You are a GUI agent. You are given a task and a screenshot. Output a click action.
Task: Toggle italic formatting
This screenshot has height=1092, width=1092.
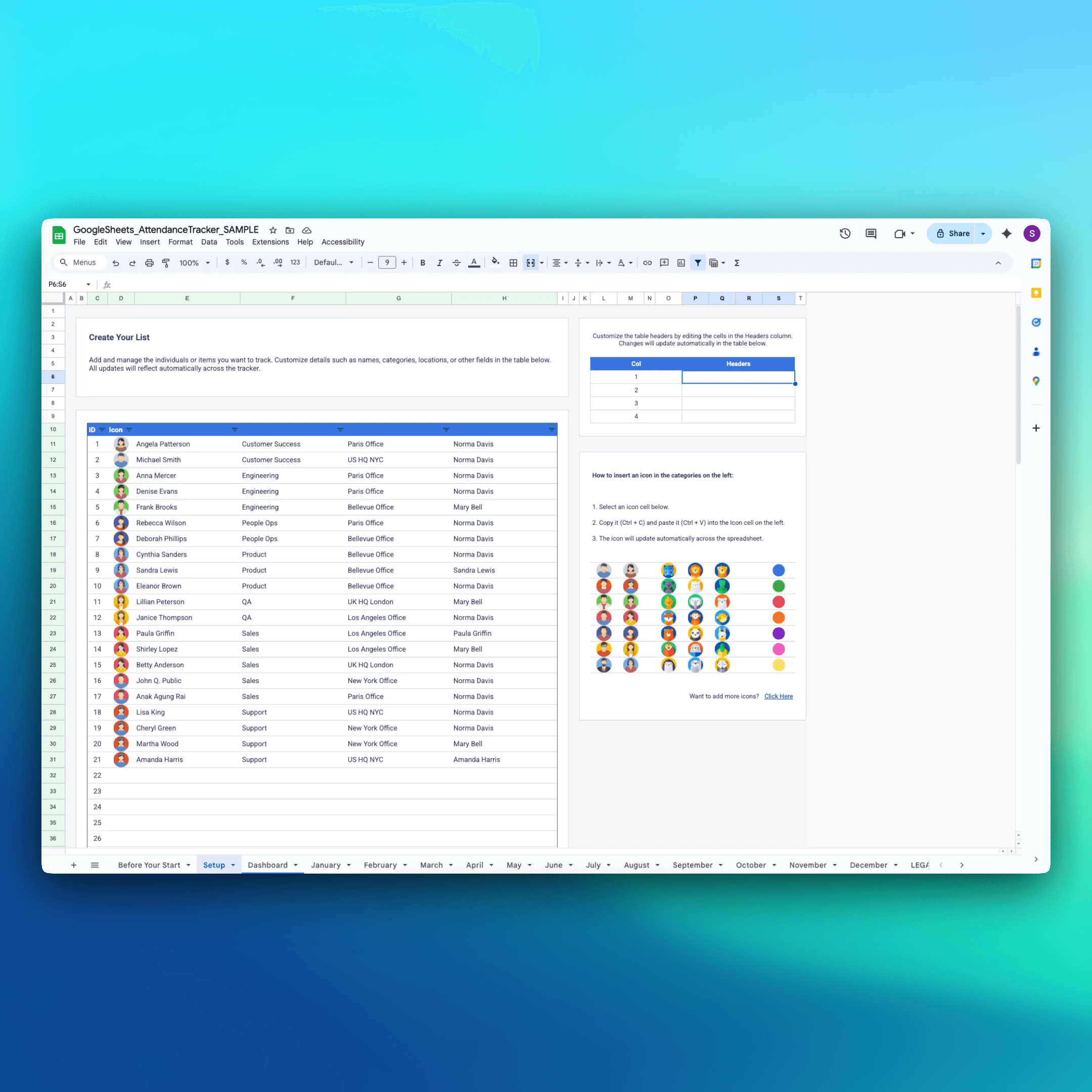click(439, 262)
